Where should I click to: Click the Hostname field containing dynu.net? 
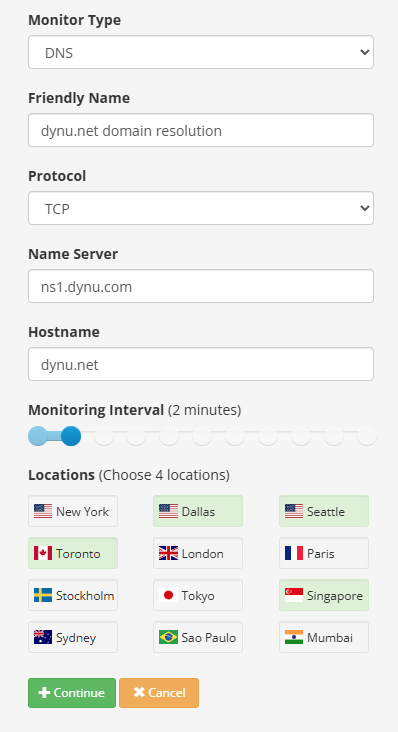[201, 364]
